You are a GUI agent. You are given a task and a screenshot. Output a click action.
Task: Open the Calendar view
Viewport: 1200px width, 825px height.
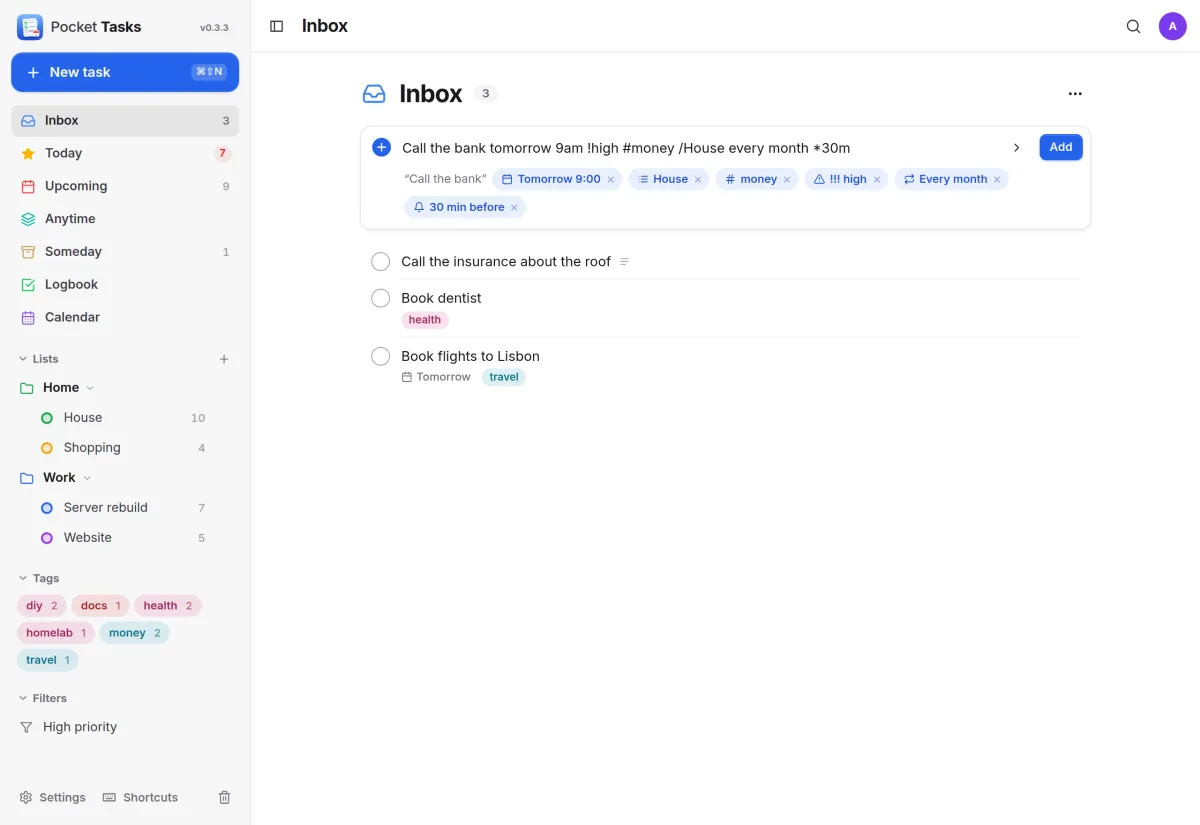[125, 317]
